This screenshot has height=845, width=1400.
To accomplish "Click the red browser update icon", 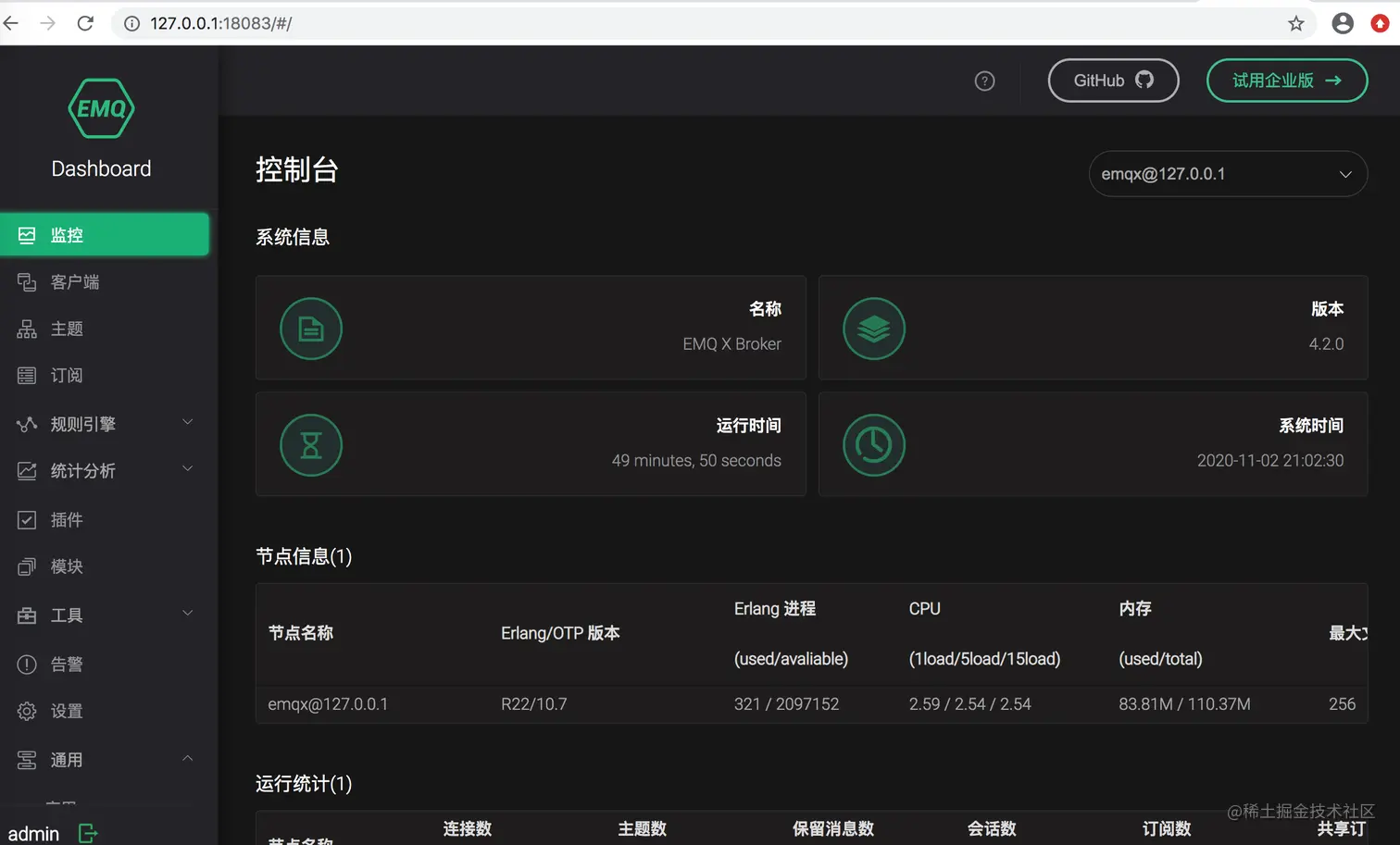I will [x=1380, y=23].
